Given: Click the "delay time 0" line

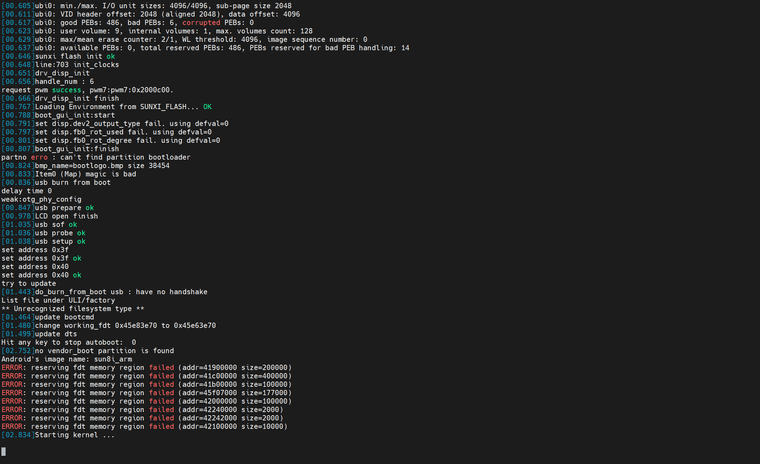Looking at the screenshot, I should pos(27,191).
